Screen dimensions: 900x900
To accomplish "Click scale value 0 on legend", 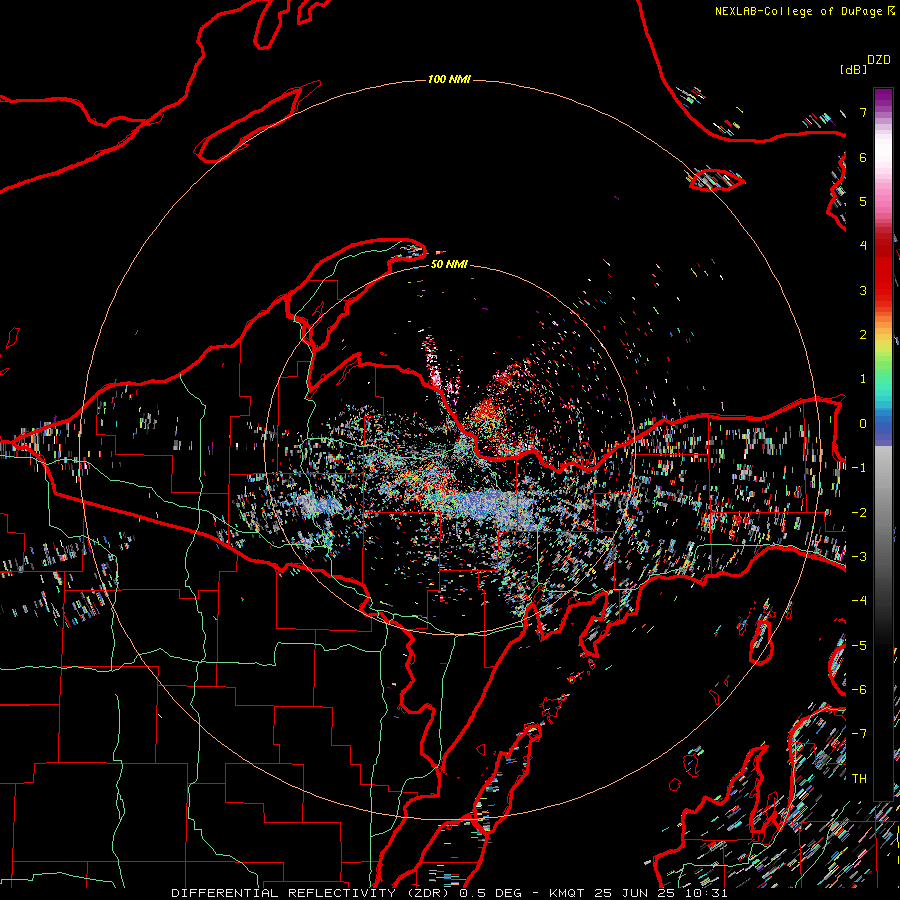I will [863, 424].
